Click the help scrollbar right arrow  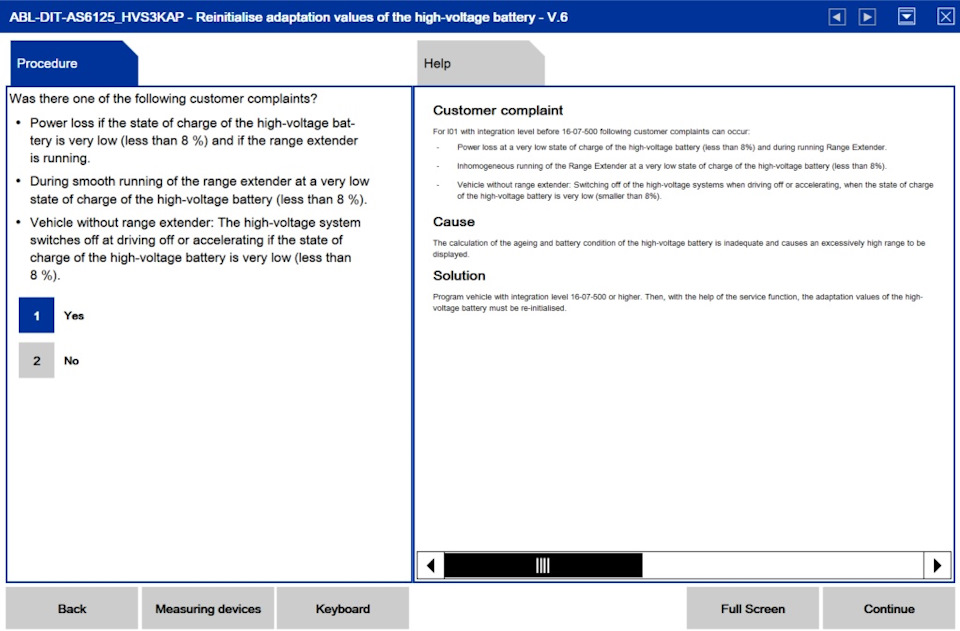pyautogui.click(x=937, y=565)
